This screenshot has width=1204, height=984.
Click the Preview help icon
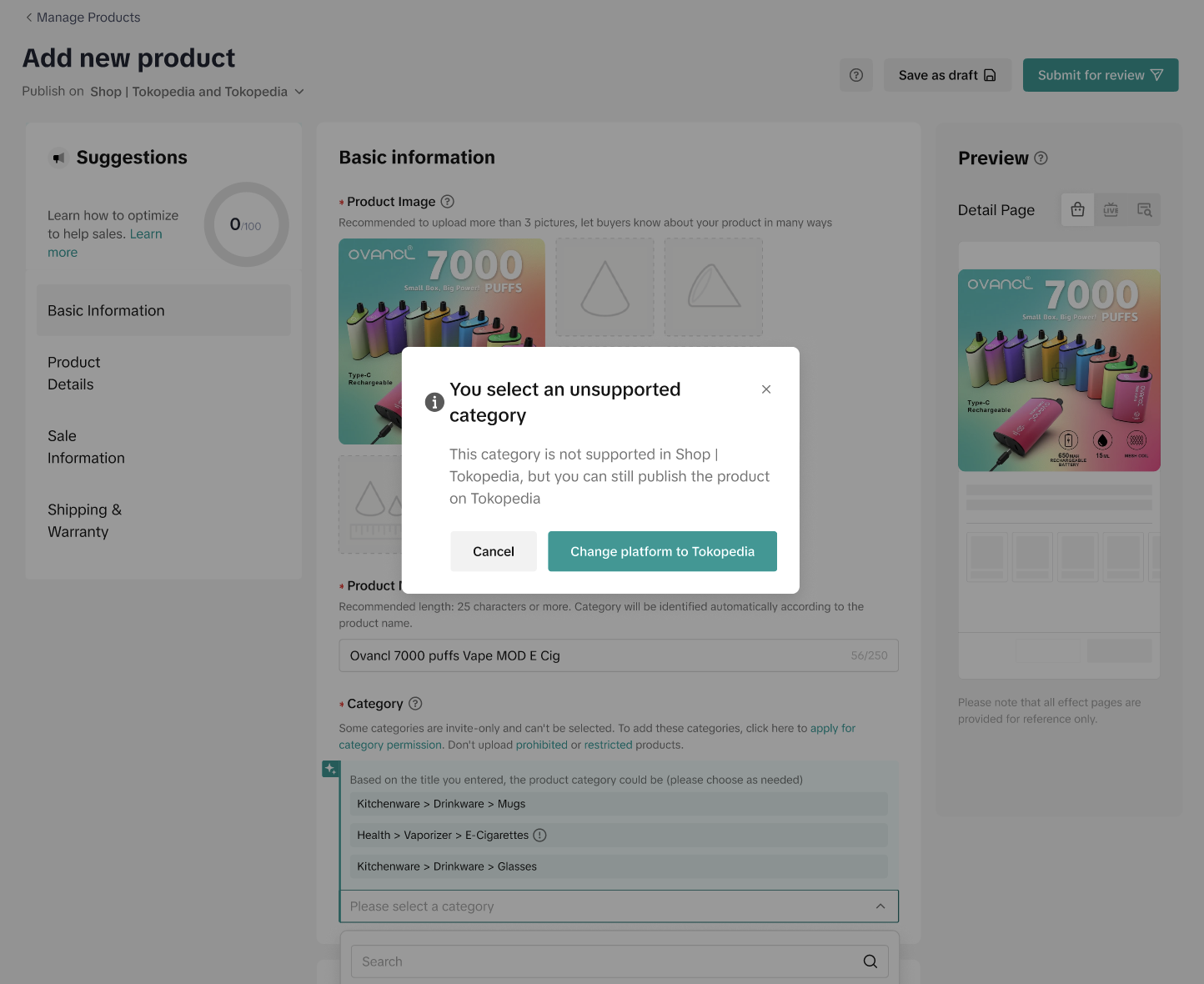coord(1041,158)
